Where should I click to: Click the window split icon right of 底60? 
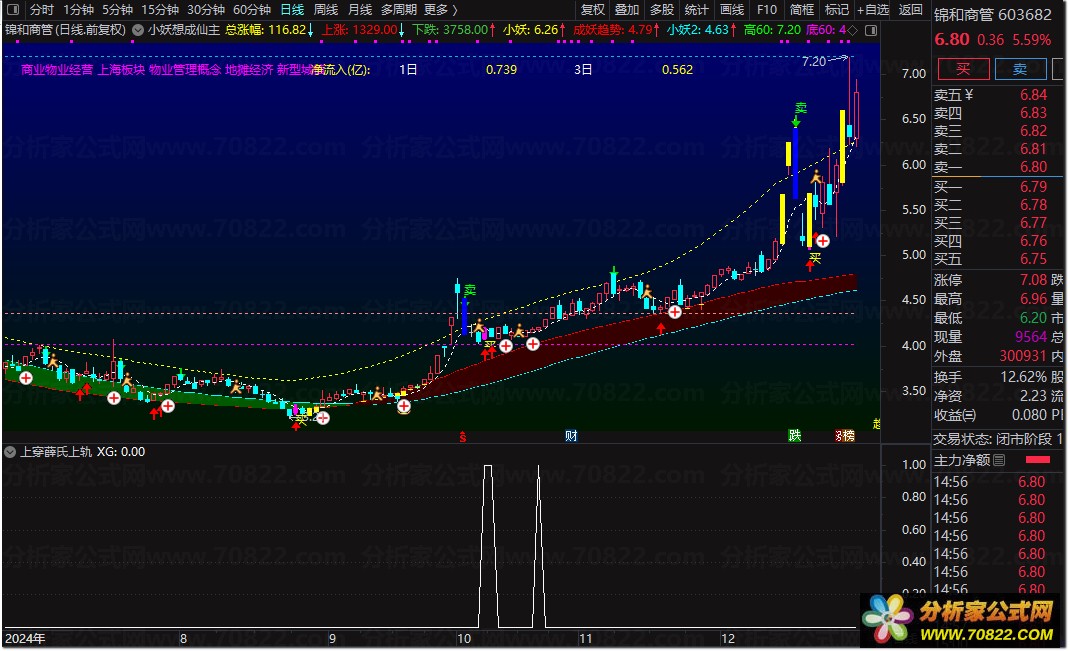coord(870,30)
